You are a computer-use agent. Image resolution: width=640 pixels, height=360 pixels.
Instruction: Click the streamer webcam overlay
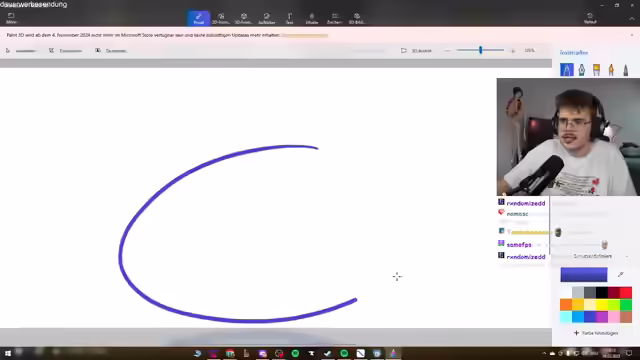click(568, 137)
